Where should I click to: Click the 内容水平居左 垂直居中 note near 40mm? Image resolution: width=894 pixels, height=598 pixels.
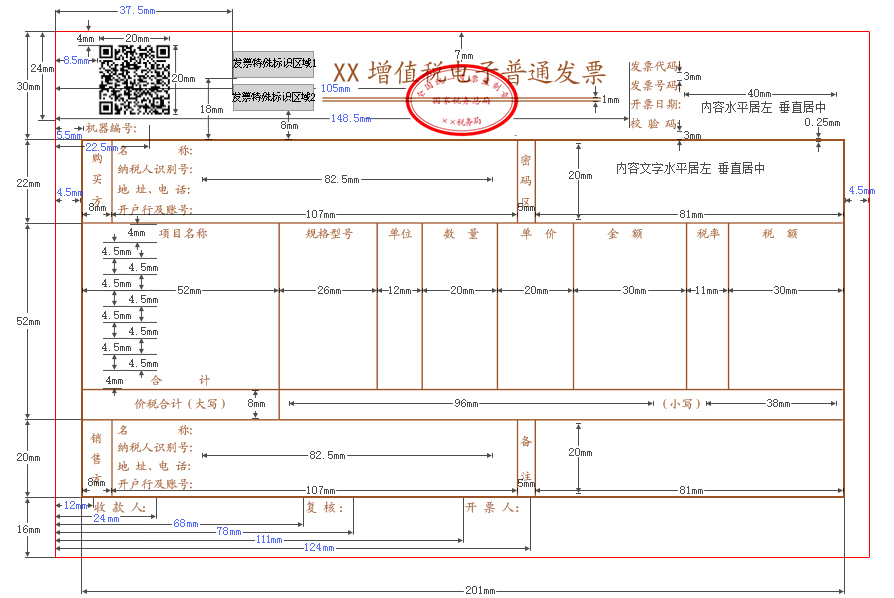coord(763,107)
